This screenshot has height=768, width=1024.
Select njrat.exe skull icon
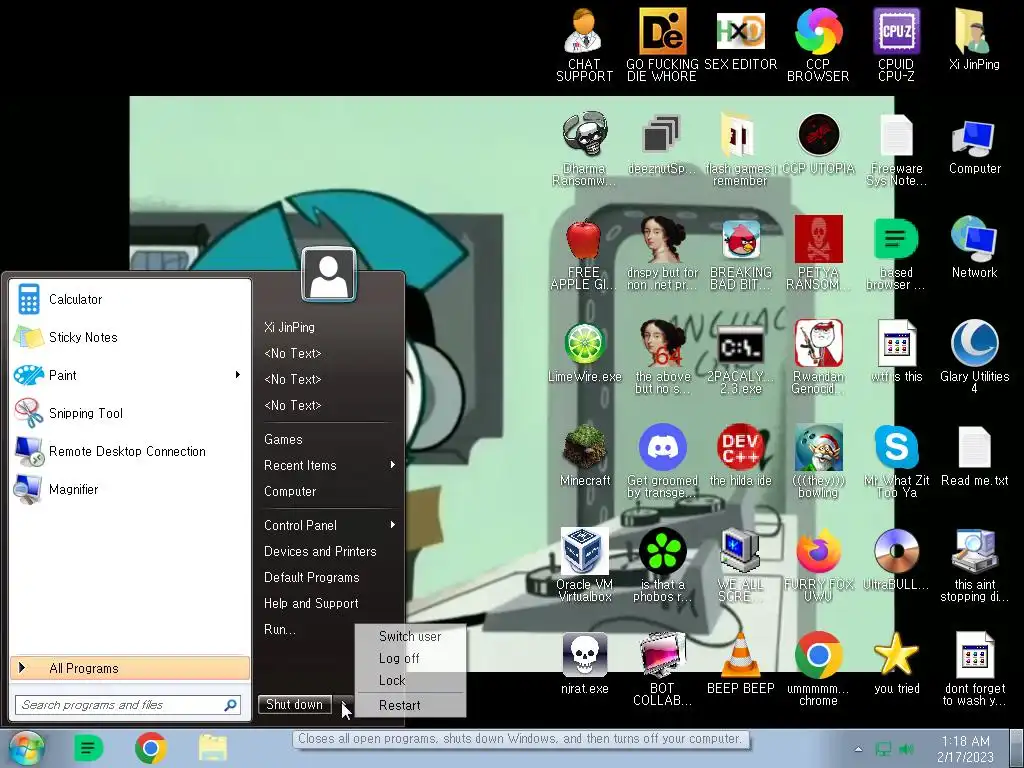[584, 664]
